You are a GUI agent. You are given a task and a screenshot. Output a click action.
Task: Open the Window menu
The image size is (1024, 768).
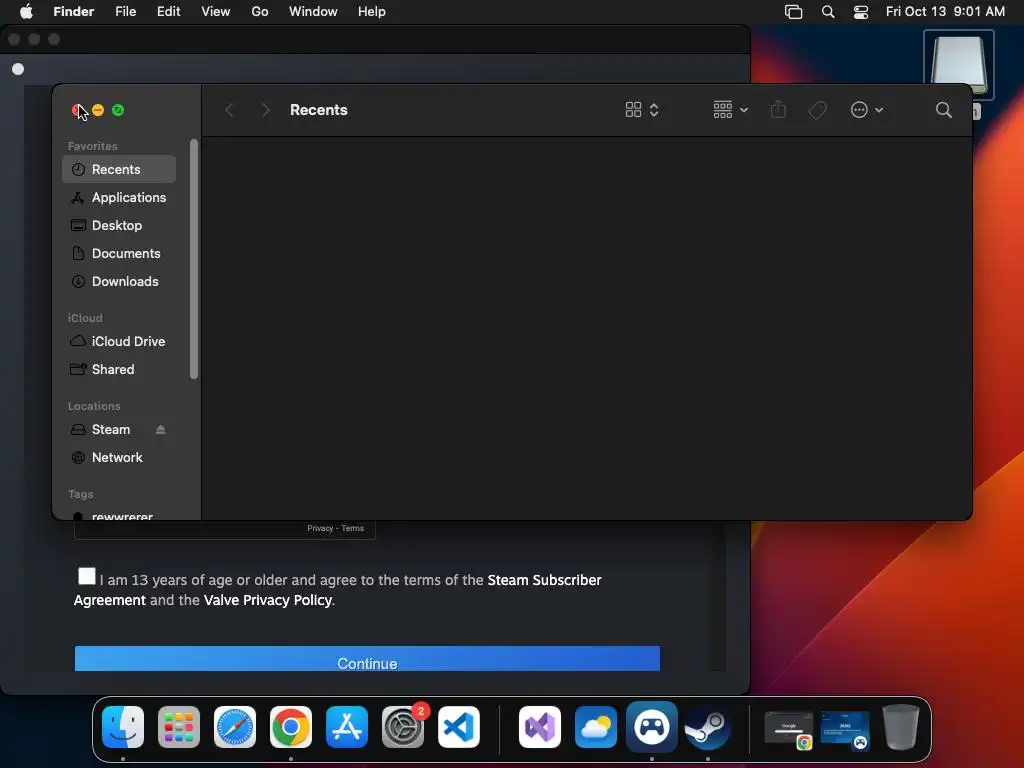(313, 12)
